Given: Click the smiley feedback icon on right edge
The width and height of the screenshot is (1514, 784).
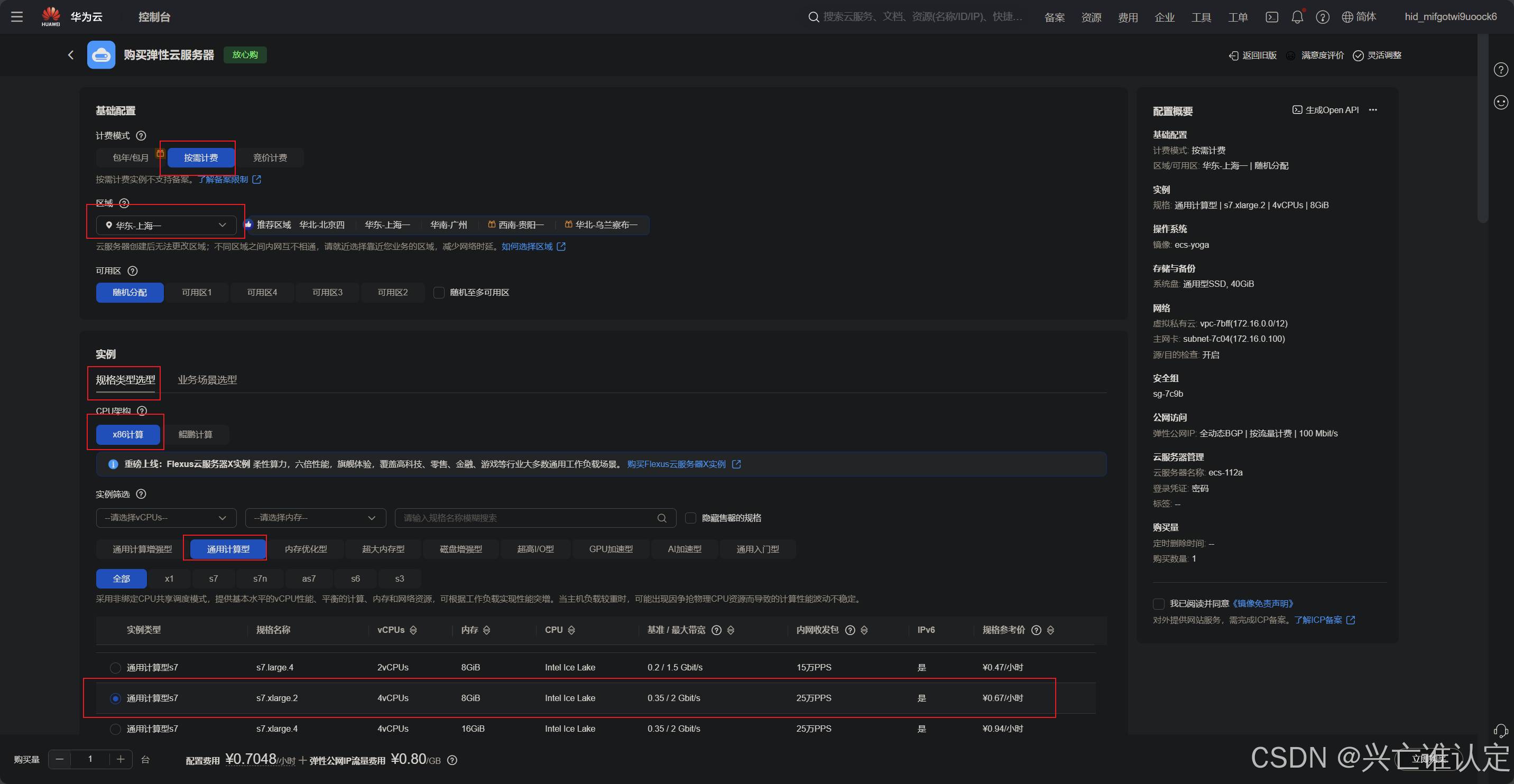Looking at the screenshot, I should point(1501,102).
